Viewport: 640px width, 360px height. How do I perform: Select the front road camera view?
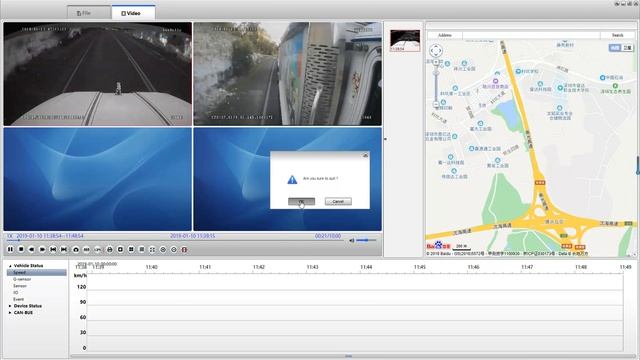click(x=98, y=74)
